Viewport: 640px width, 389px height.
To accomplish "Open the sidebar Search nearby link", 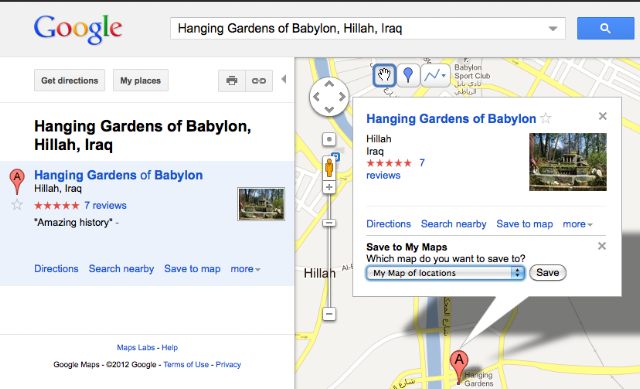I will point(121,269).
